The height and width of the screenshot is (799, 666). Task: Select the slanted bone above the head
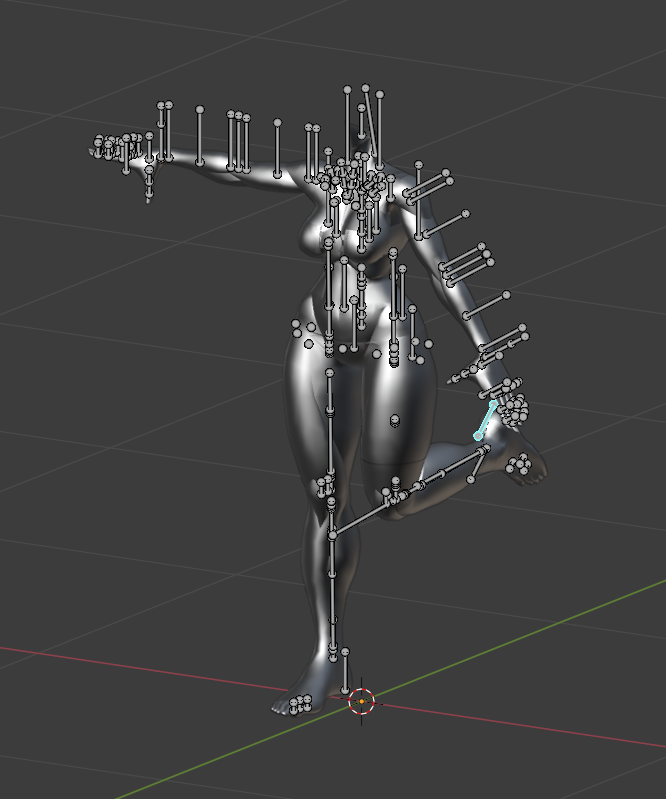(371, 122)
